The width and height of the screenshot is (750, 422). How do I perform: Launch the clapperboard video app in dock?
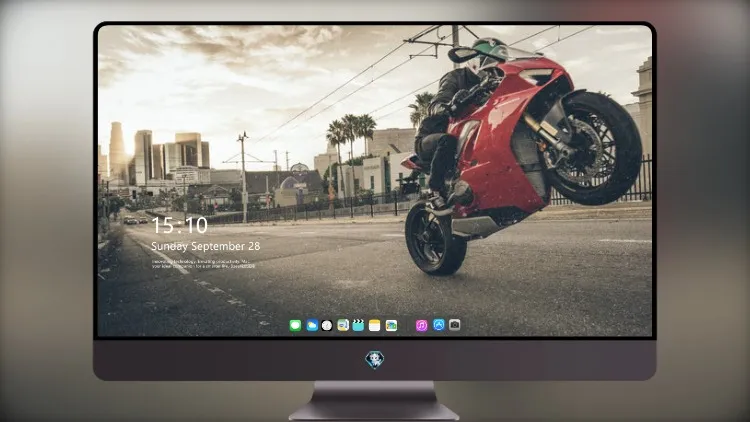pos(358,325)
